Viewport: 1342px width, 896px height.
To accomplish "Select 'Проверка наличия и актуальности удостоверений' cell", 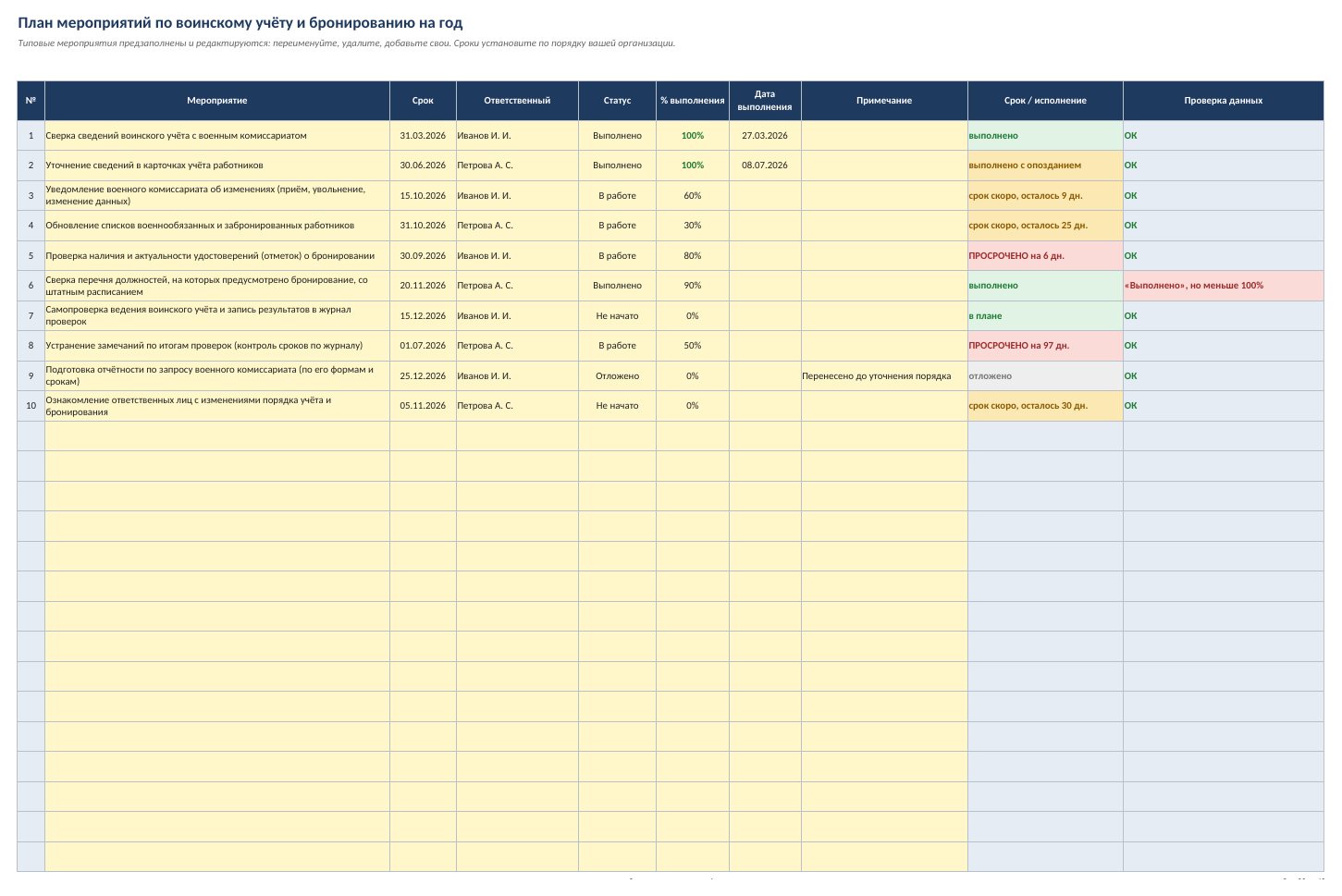I will tap(217, 256).
